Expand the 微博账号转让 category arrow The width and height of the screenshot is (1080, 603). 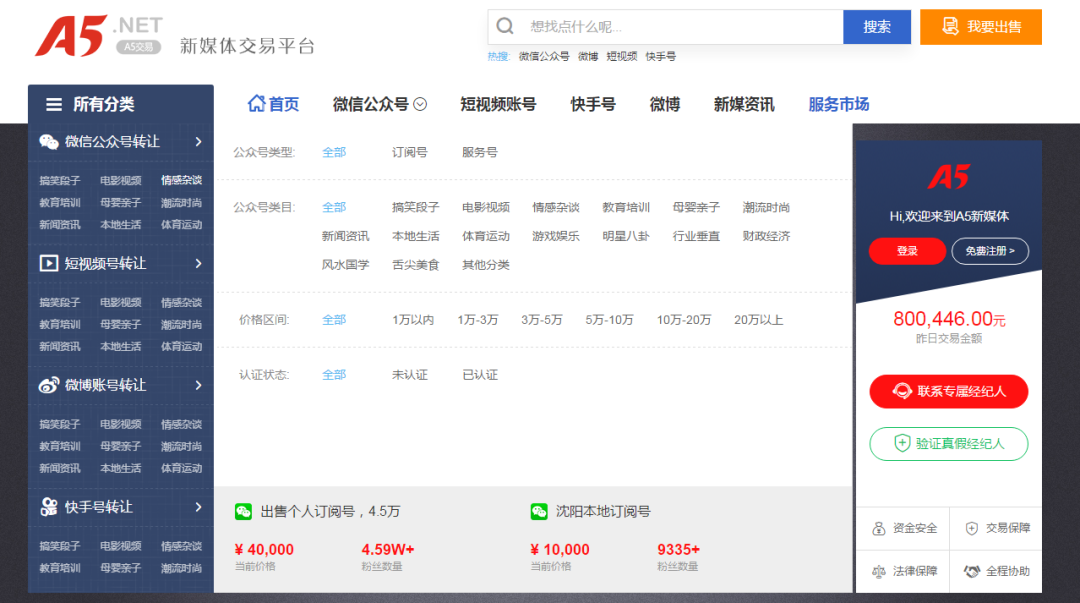coord(198,385)
